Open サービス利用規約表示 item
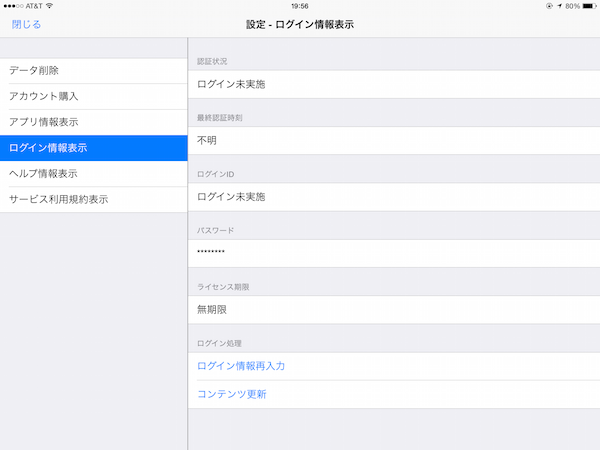This screenshot has height=450, width=600. pos(94,199)
